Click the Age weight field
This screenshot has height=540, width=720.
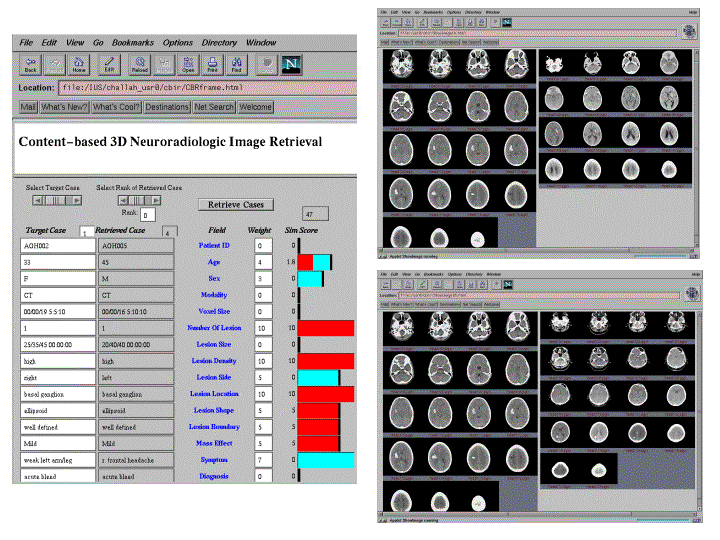coord(262,262)
